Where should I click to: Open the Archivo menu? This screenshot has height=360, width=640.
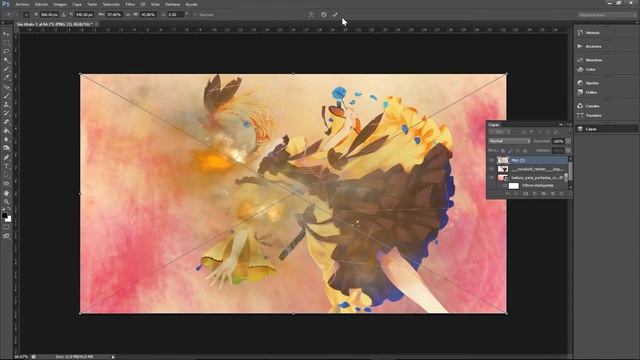(22, 4)
